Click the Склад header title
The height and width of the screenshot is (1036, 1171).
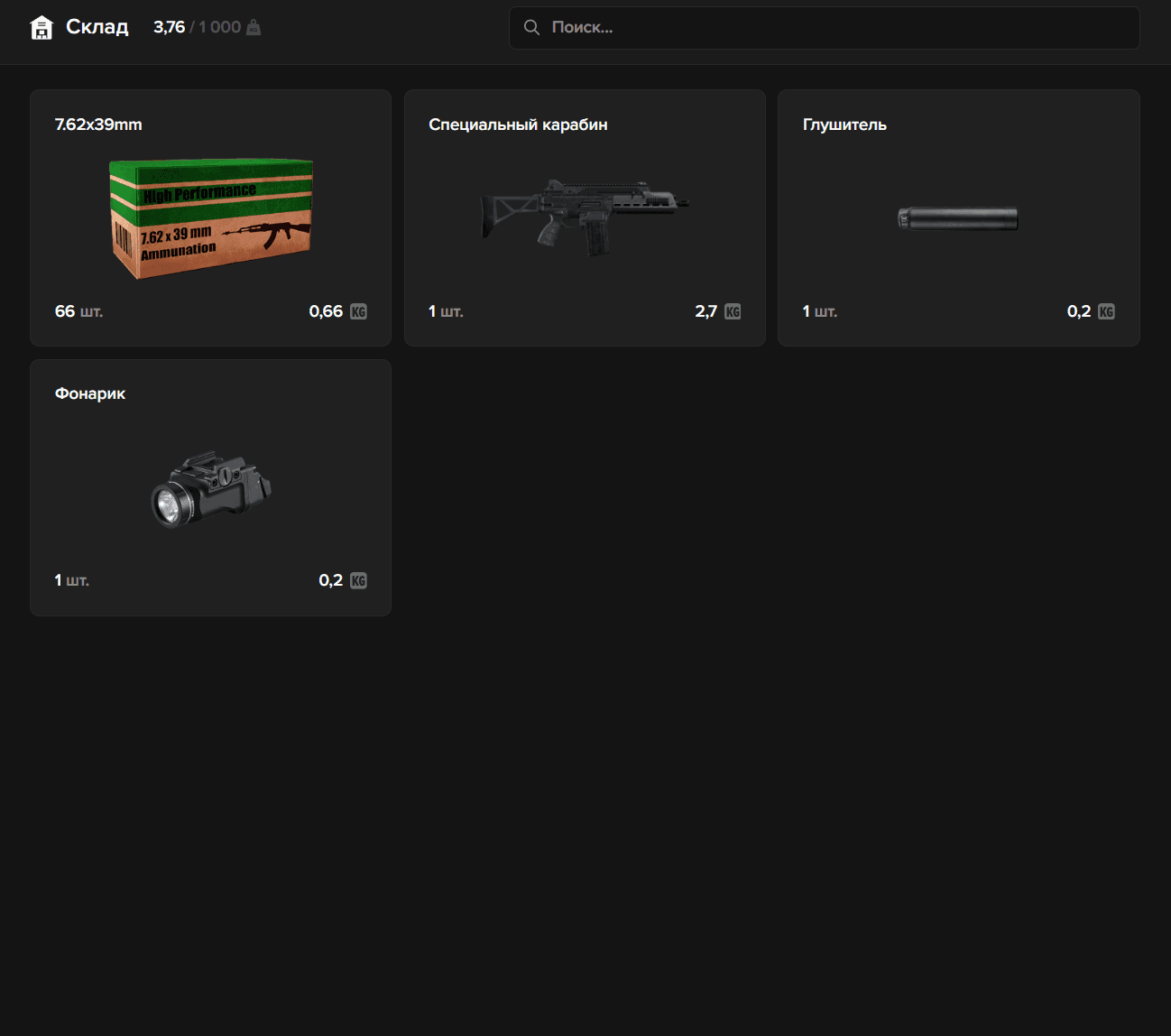tap(97, 27)
